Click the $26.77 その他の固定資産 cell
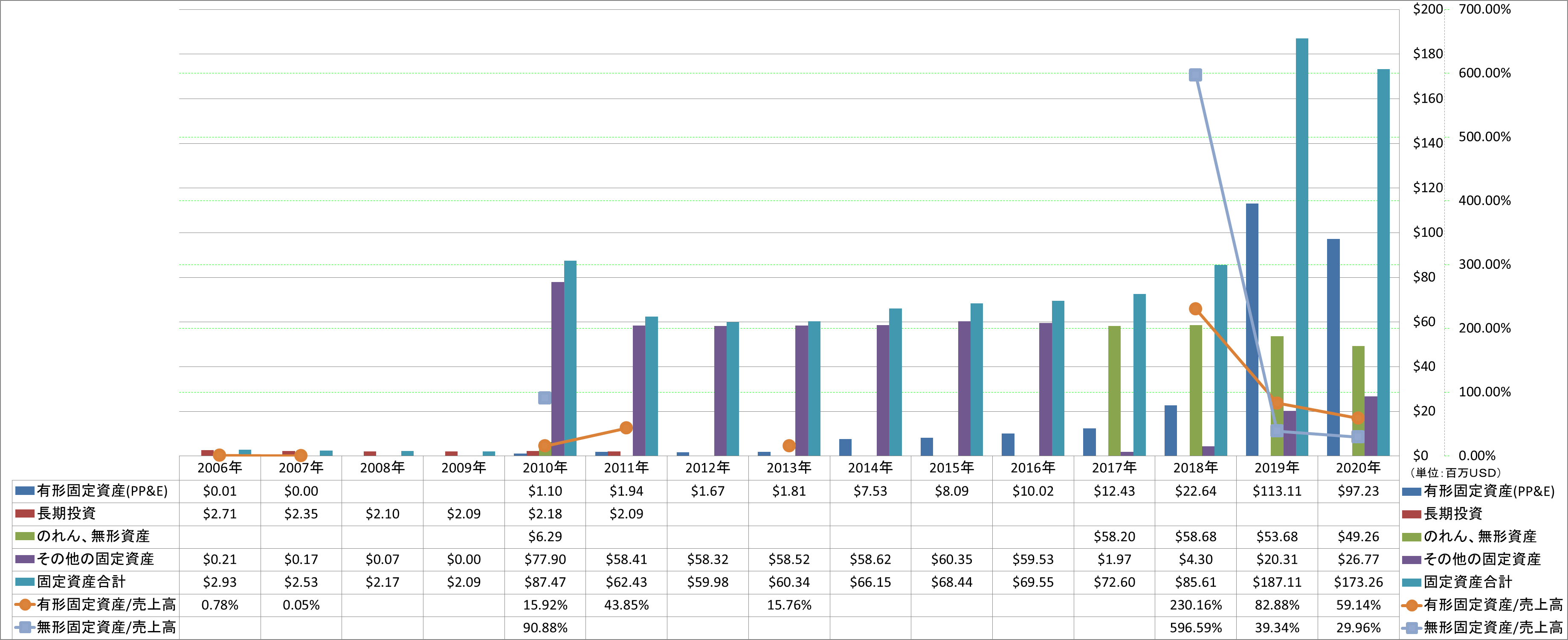This screenshot has width=1568, height=640. coord(1358,559)
